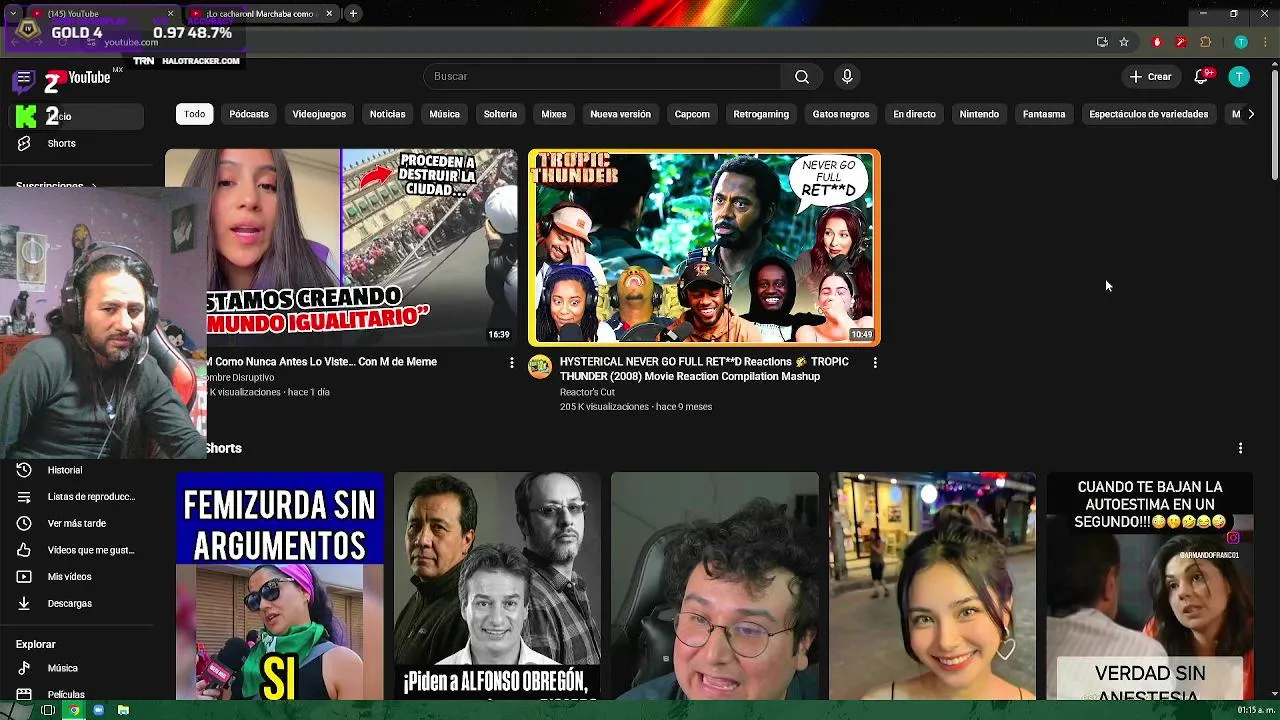Start voice search with the microphone icon
The width and height of the screenshot is (1280, 720).
tap(847, 77)
